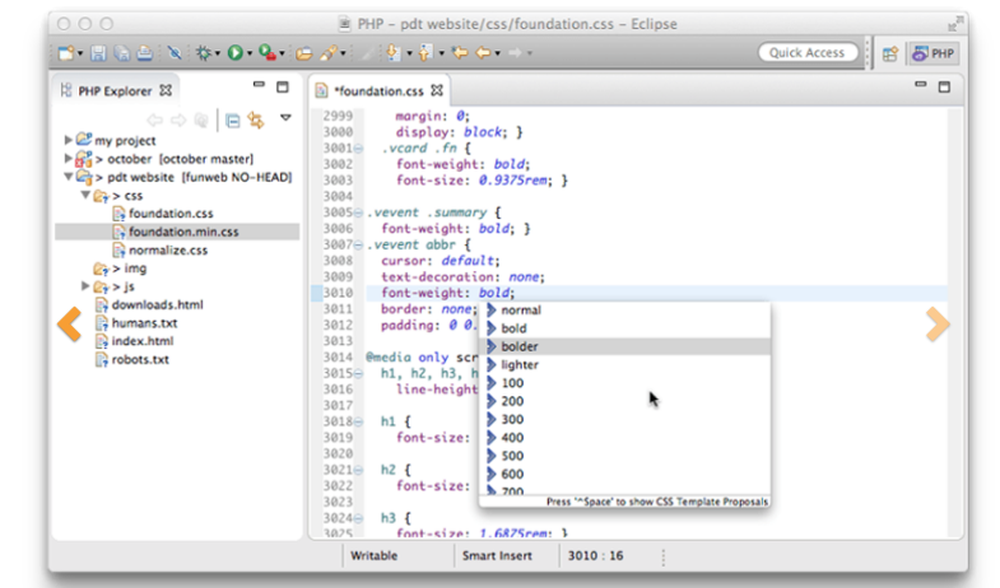Screen dimensions: 1000x588
Task: Collapse the css folder node
Action: (85, 195)
